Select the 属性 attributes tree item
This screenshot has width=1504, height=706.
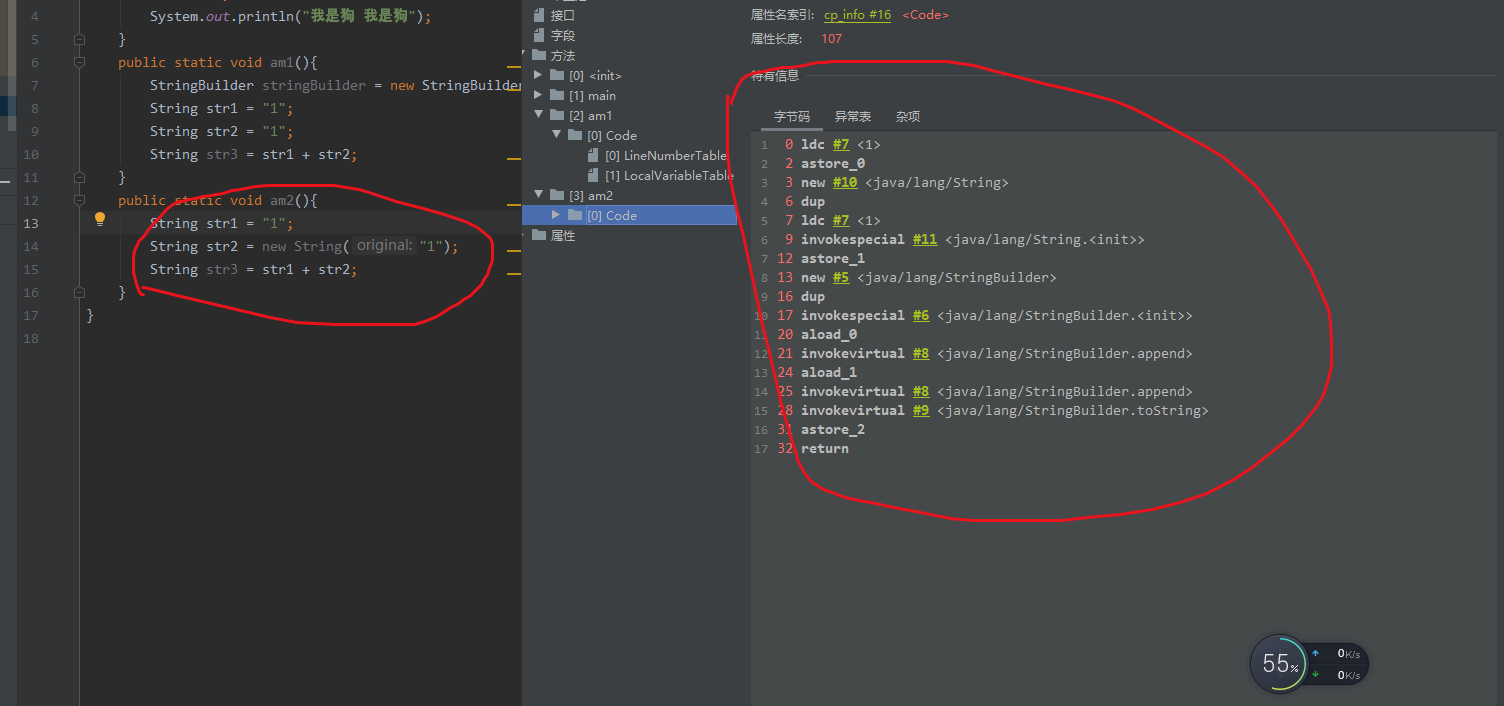coord(563,235)
